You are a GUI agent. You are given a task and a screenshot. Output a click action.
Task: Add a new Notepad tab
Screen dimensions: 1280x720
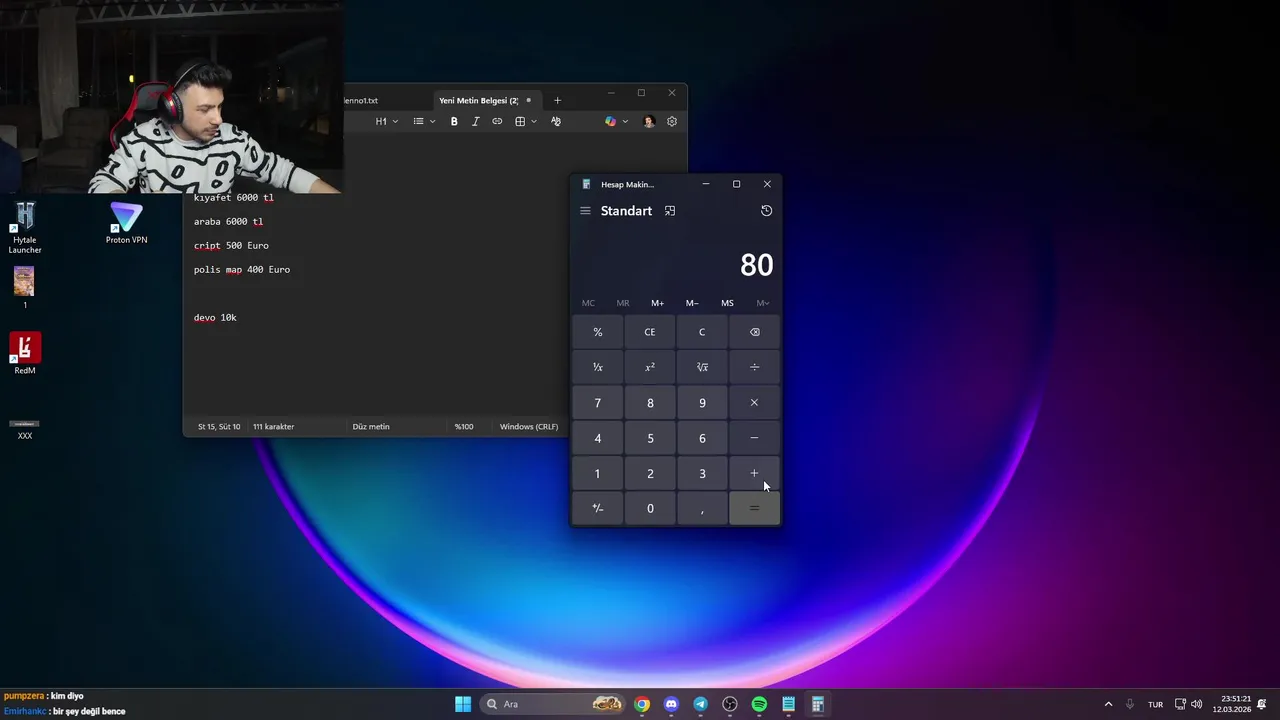[x=557, y=100]
